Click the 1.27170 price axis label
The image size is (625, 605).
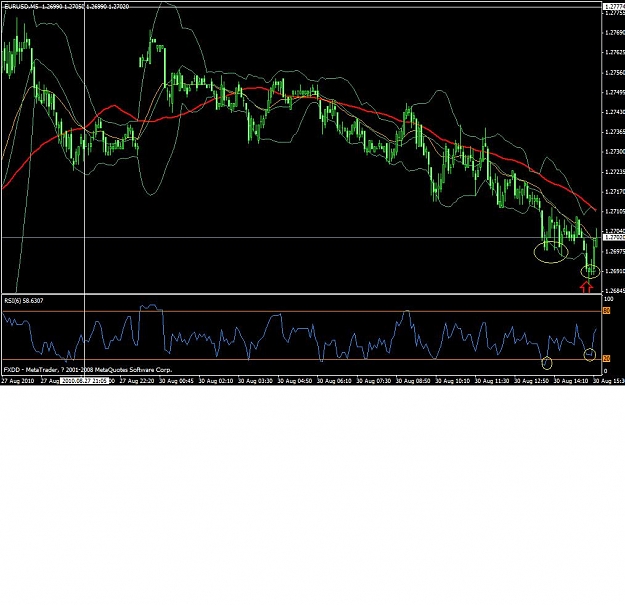pos(615,192)
